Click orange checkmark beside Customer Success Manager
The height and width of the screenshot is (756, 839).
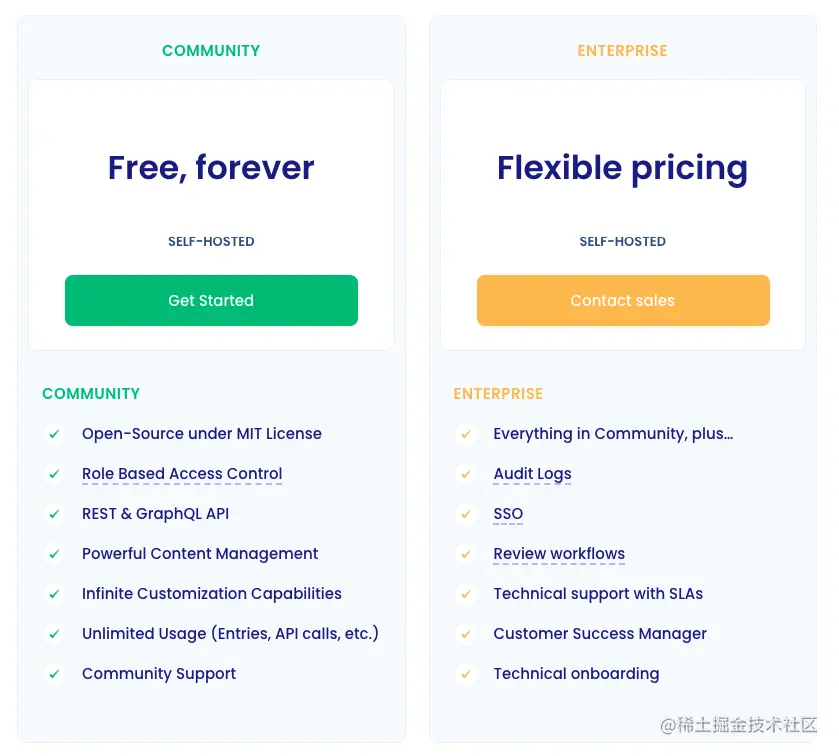point(466,634)
